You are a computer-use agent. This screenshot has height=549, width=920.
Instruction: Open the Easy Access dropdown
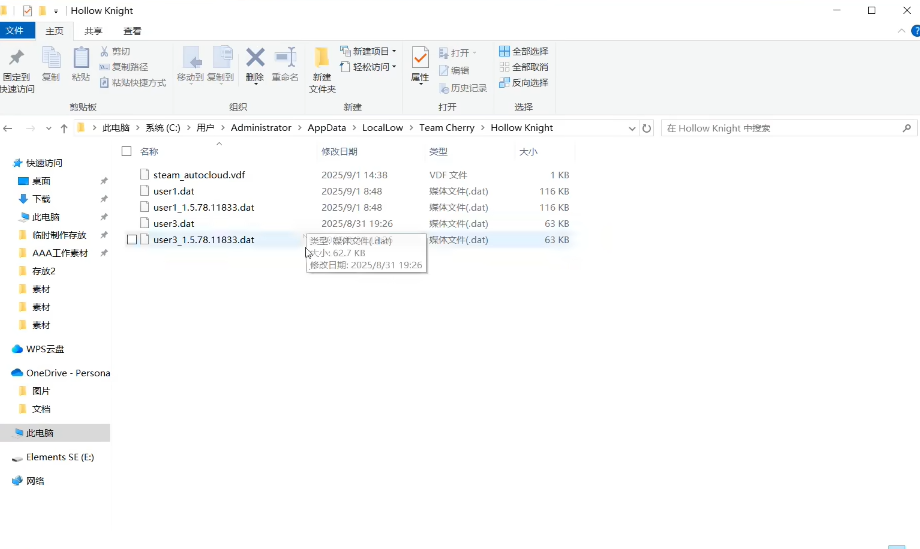tap(368, 67)
